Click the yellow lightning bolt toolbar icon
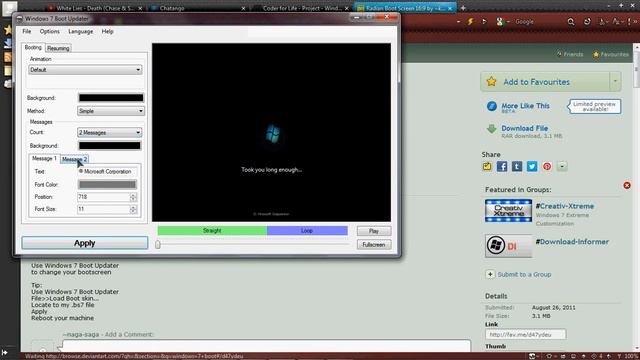The width and height of the screenshot is (640, 360). 470,21
